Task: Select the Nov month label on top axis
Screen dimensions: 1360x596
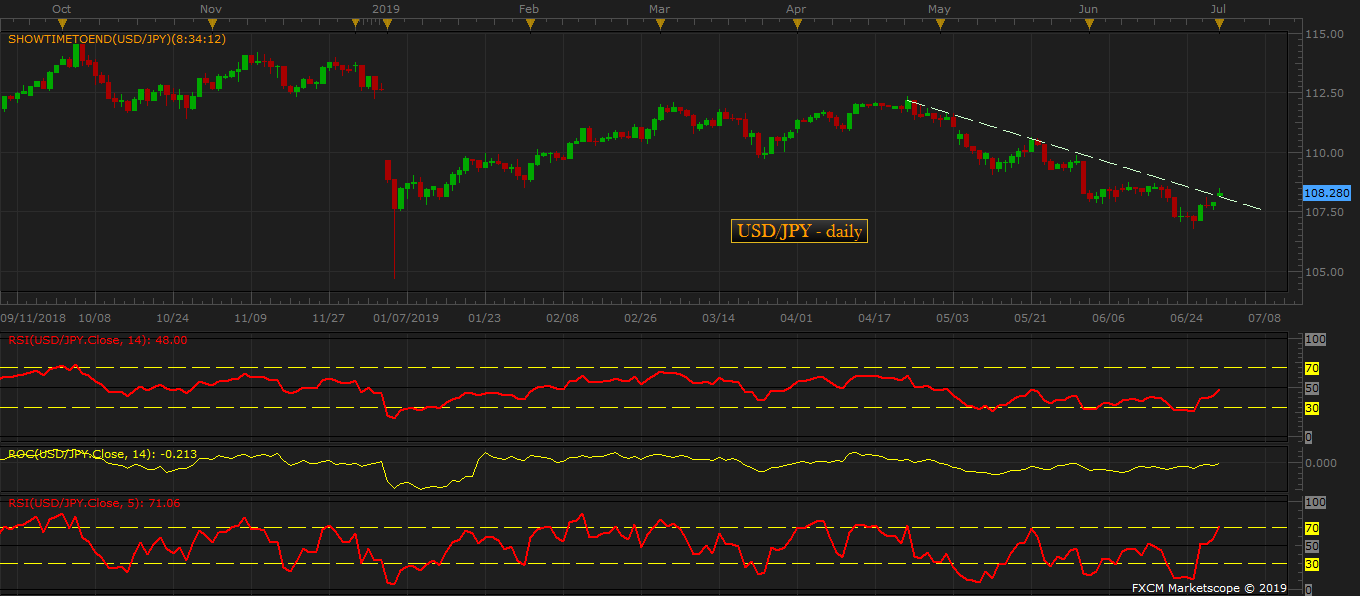Action: point(210,9)
